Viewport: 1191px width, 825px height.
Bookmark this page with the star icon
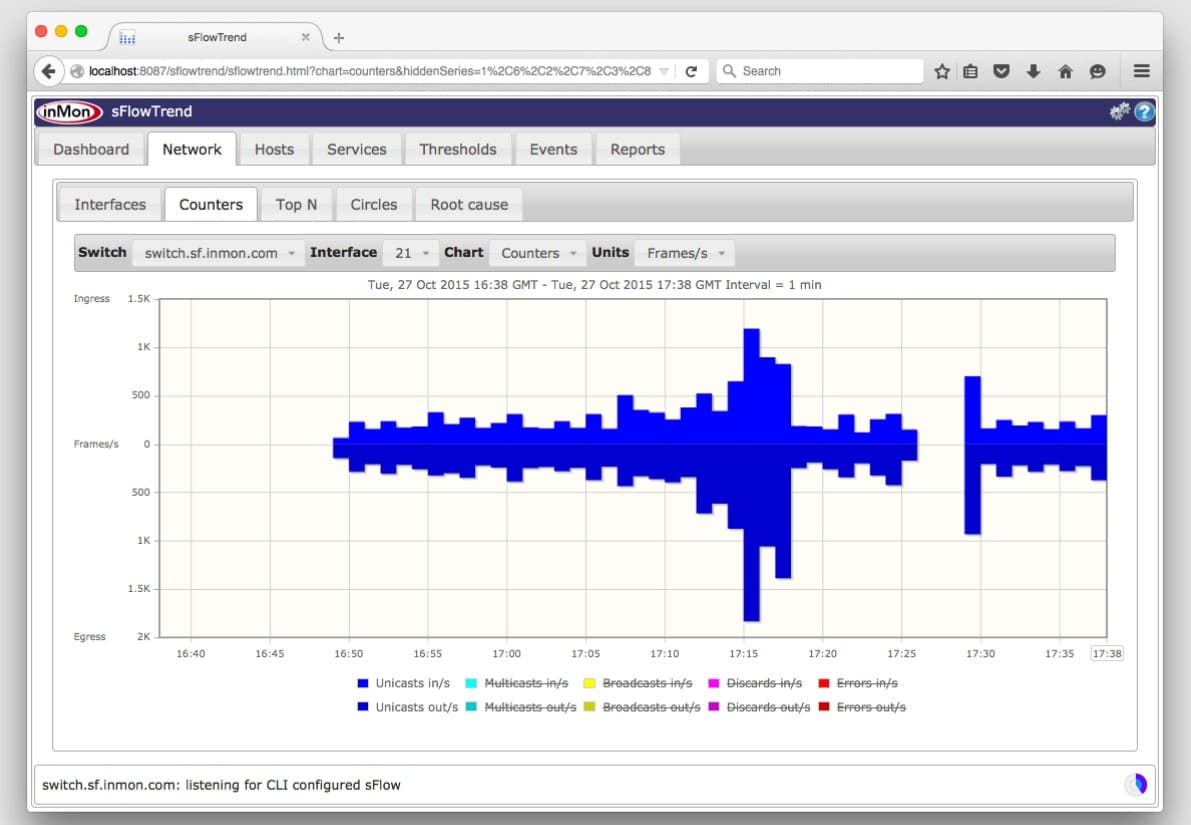point(941,71)
